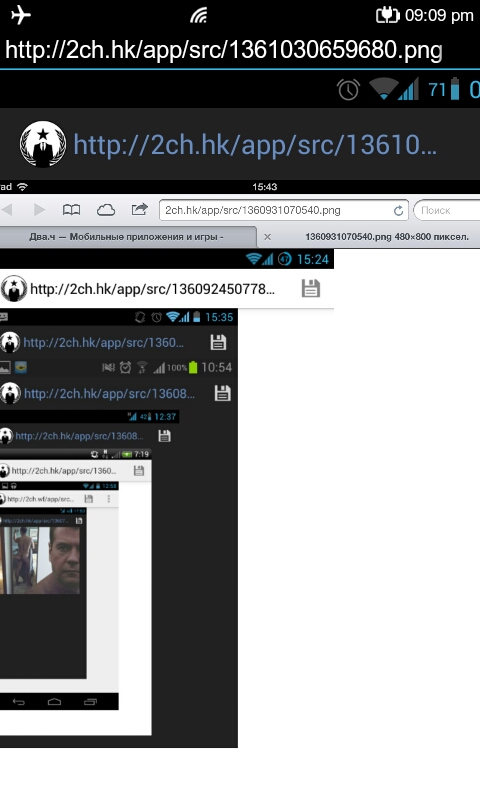Viewport: 480px width, 800px height.
Task: Switch to the Два.ч Мобильные приложения tab
Action: click(128, 237)
